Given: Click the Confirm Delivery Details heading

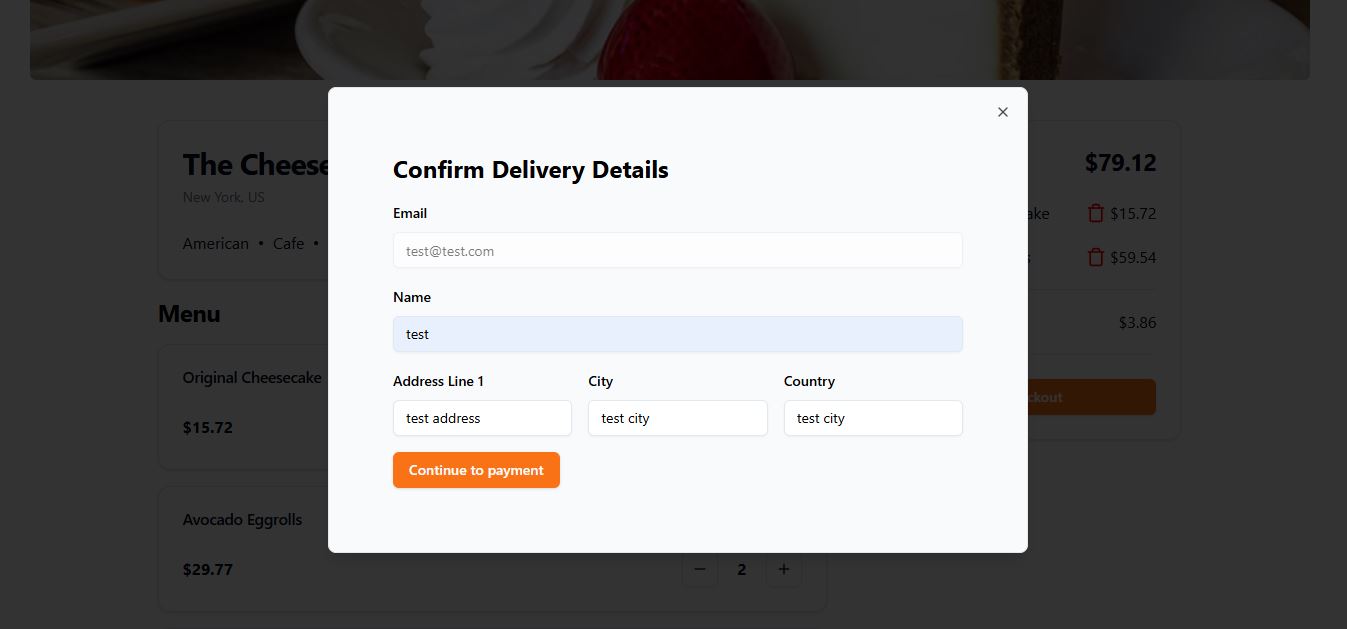Looking at the screenshot, I should (x=531, y=170).
